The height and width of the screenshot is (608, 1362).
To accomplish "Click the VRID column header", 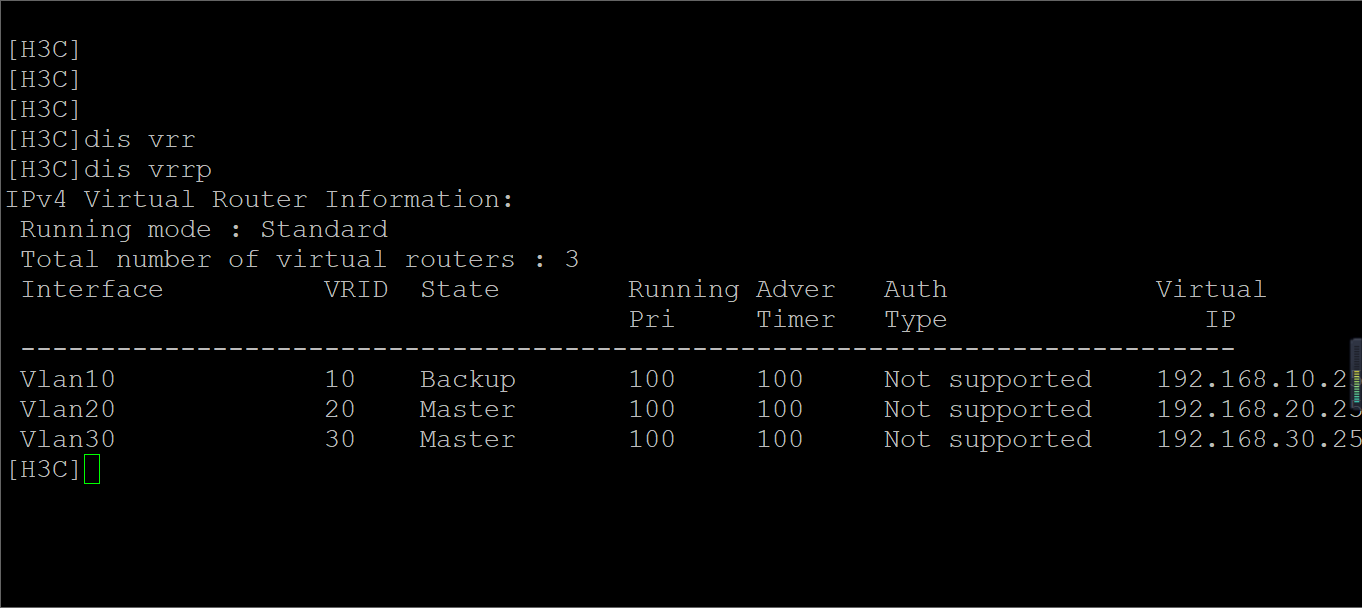I will coord(356,289).
